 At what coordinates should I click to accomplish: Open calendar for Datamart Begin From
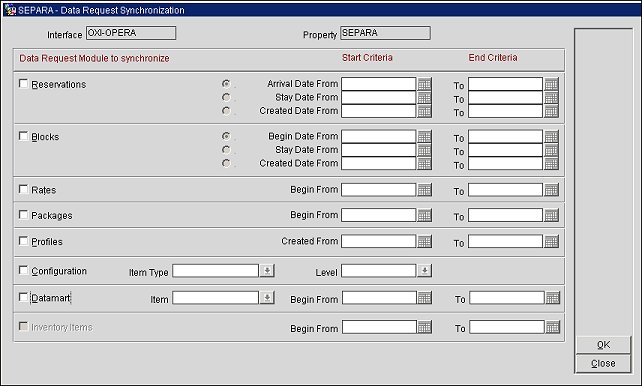click(424, 298)
